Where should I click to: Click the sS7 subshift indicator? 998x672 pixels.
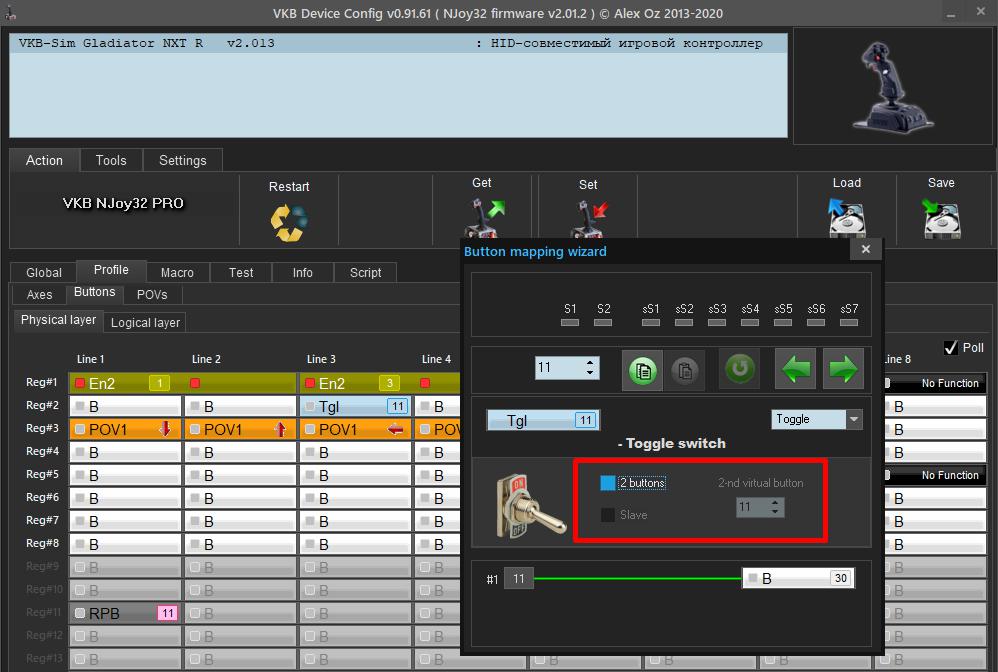(x=849, y=323)
